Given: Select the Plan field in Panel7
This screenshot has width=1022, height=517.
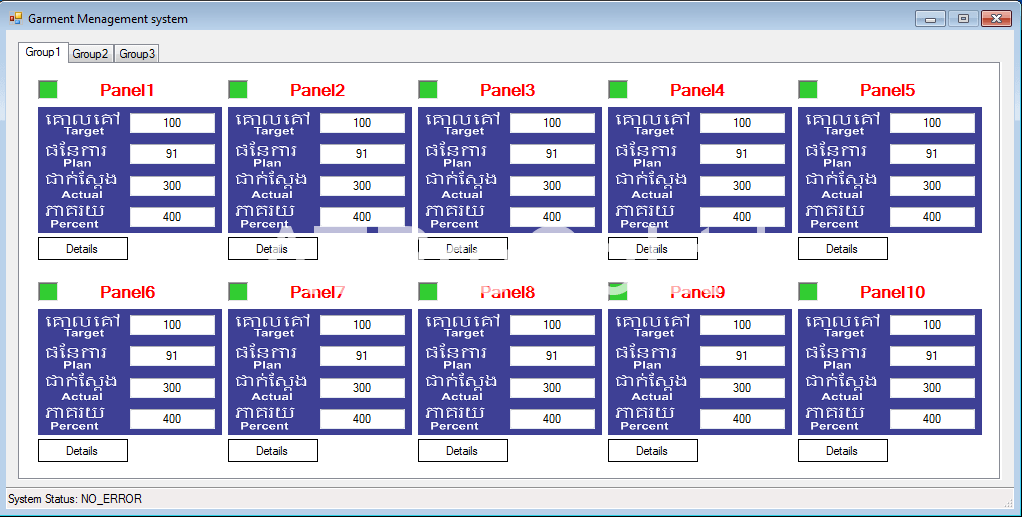Looking at the screenshot, I should [362, 356].
